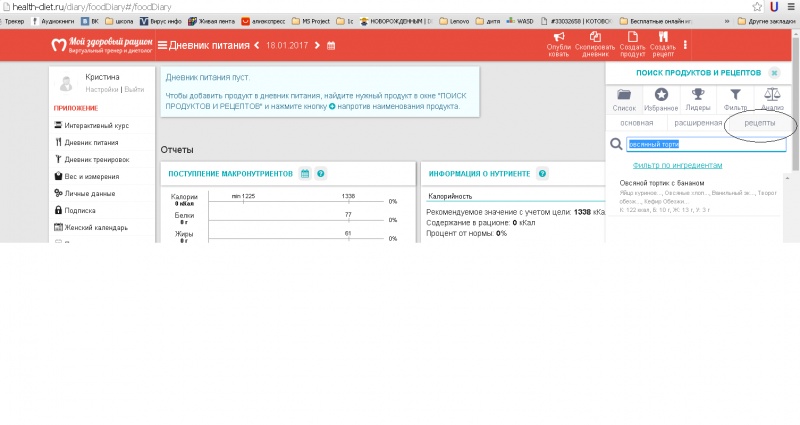Viewport: 800px width, 425px height.
Task: Click Скопировать дневник icon in header
Action: point(595,37)
